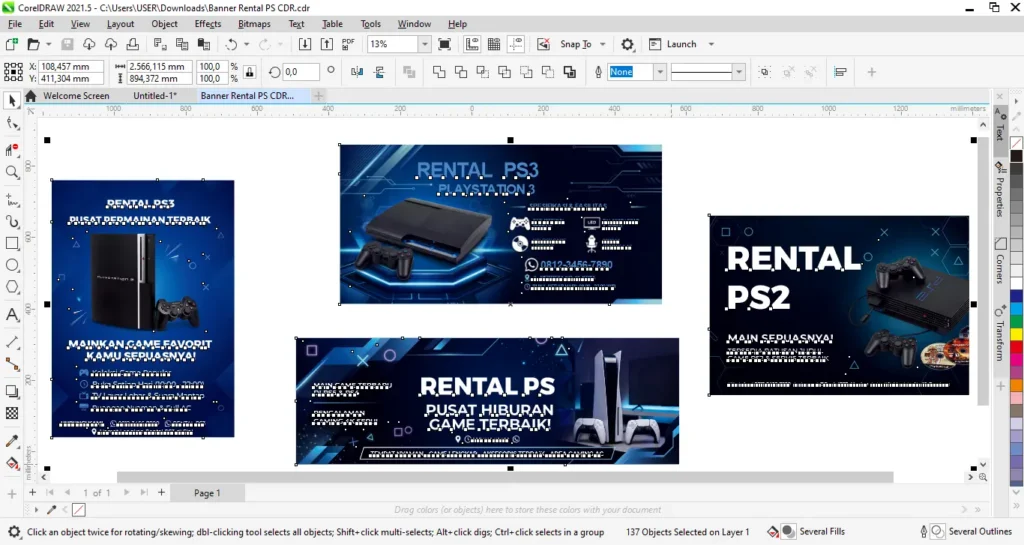Screen dimensions: 1024x545
Task: Select the Zoom tool
Action: coord(12,172)
